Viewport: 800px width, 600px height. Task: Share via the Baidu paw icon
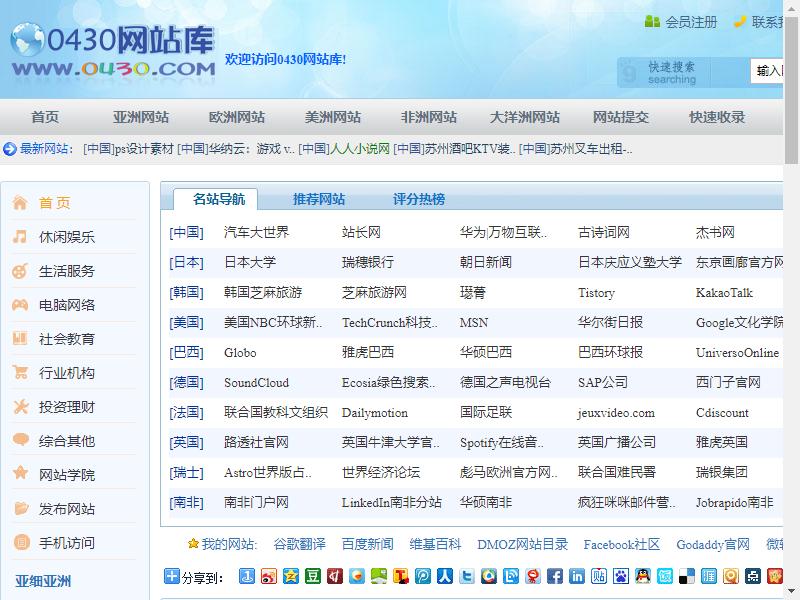[x=621, y=577]
